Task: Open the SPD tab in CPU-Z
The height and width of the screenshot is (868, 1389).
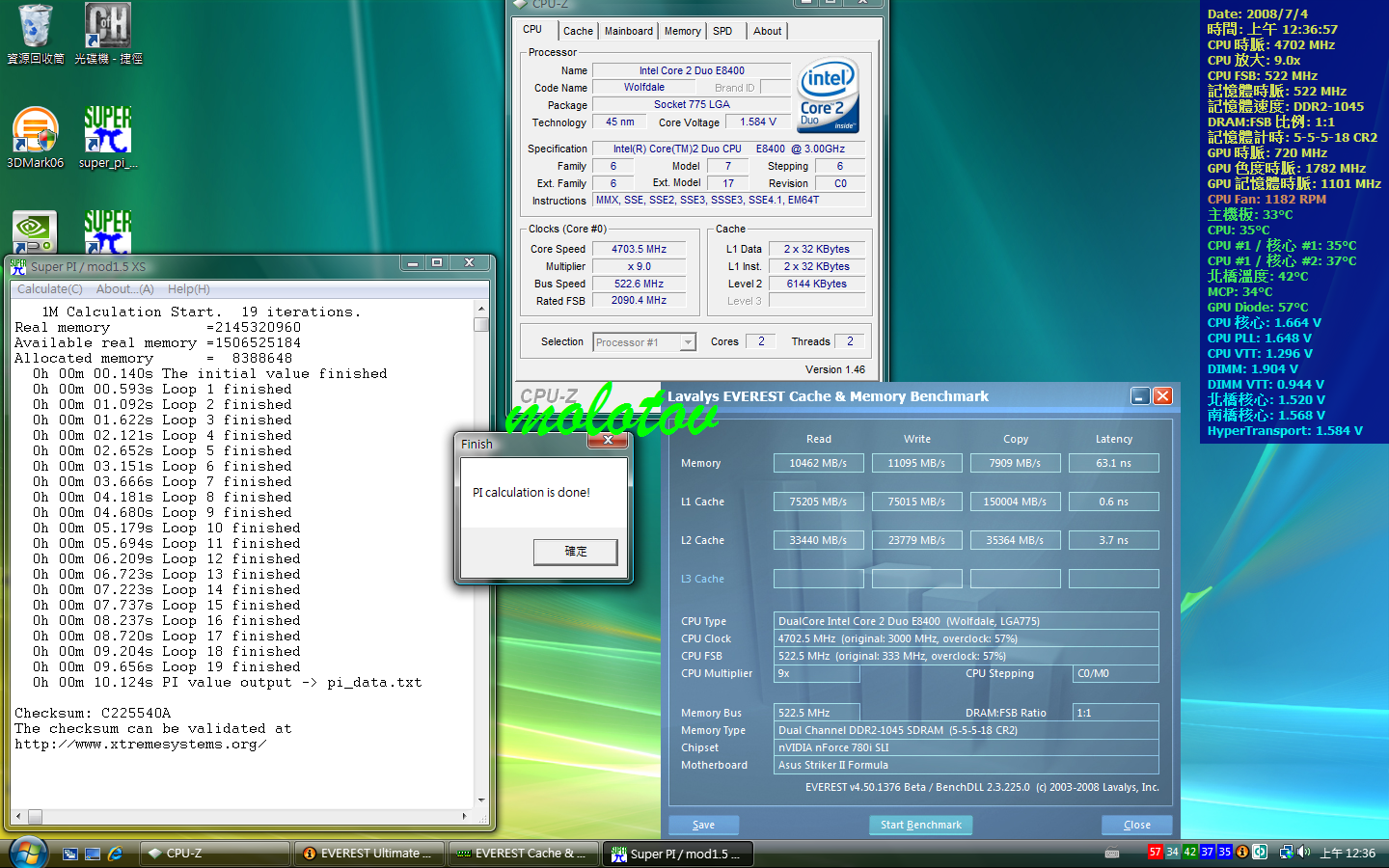Action: click(x=722, y=31)
